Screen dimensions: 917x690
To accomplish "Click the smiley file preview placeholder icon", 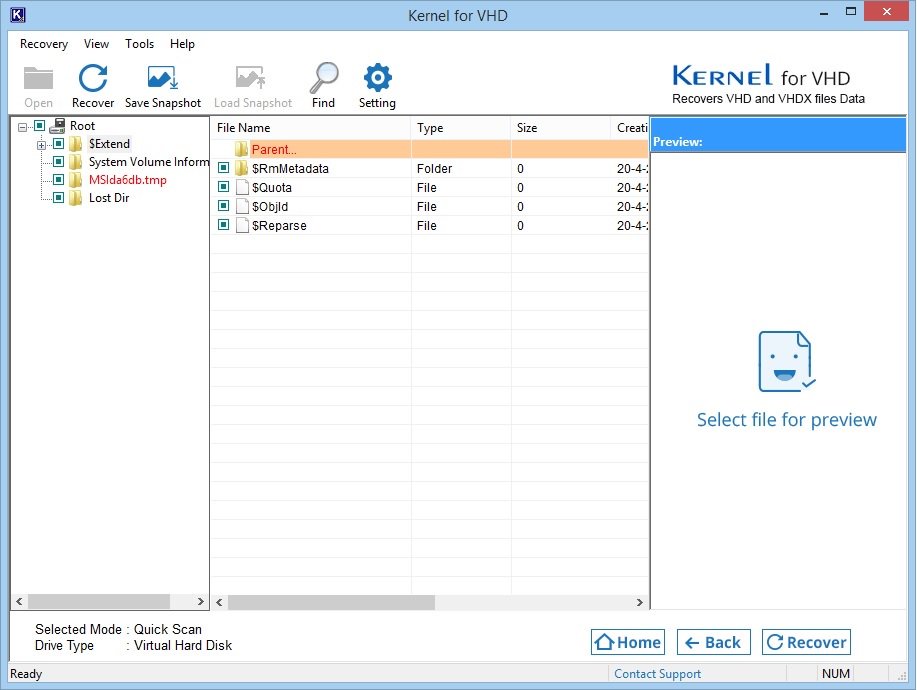I will 786,361.
